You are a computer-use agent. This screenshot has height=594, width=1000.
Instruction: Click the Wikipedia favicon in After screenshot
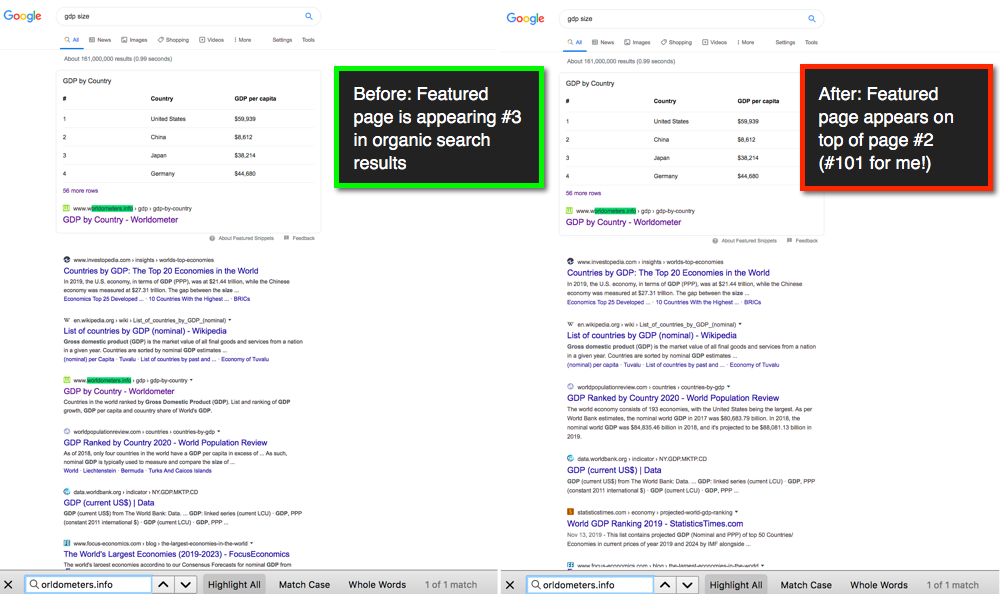pyautogui.click(x=570, y=324)
